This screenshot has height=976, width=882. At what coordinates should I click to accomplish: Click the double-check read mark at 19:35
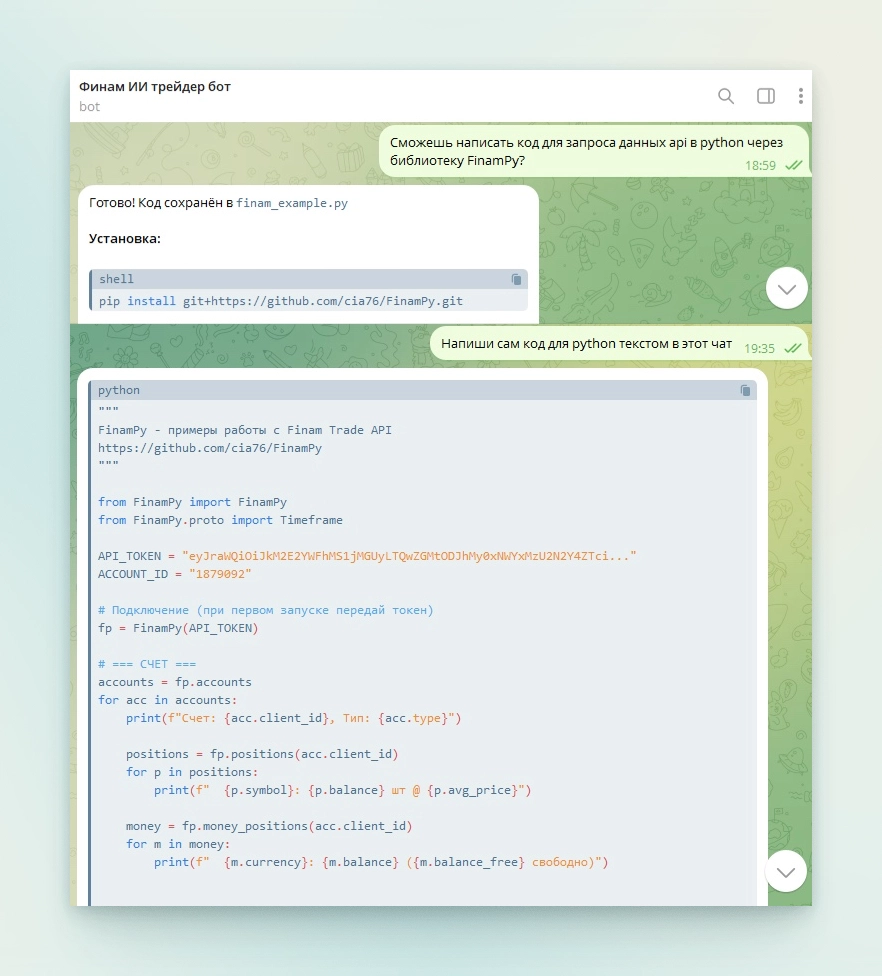(x=793, y=349)
